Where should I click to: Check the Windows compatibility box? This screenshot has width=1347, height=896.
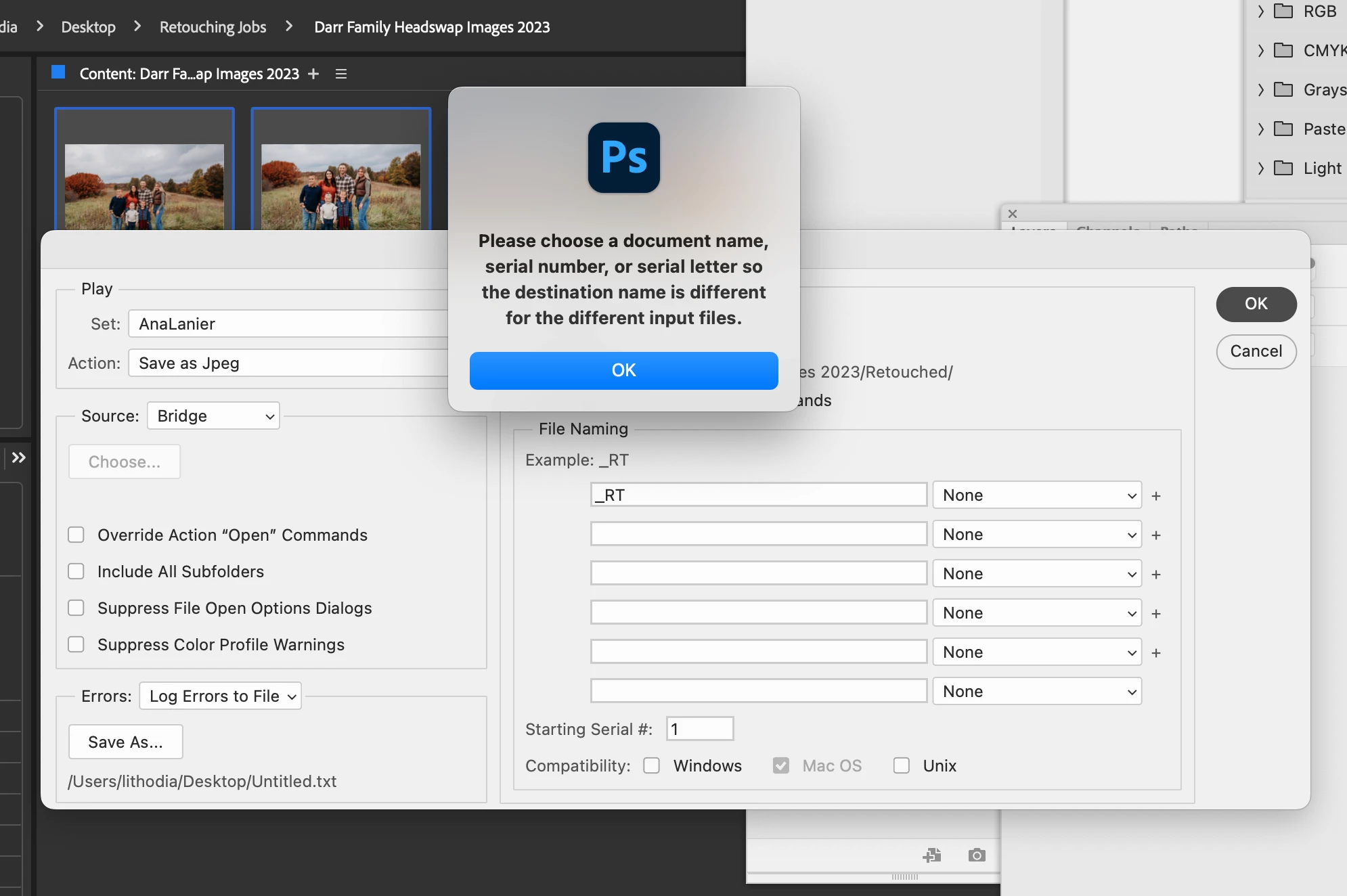pyautogui.click(x=652, y=765)
